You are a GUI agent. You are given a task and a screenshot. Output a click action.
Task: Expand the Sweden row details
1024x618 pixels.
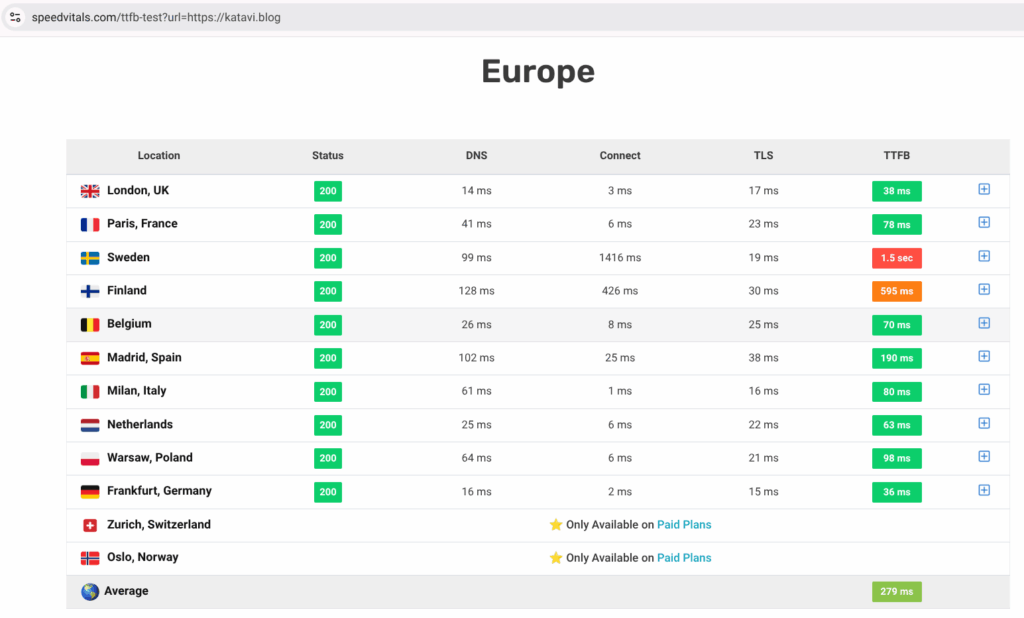[984, 257]
